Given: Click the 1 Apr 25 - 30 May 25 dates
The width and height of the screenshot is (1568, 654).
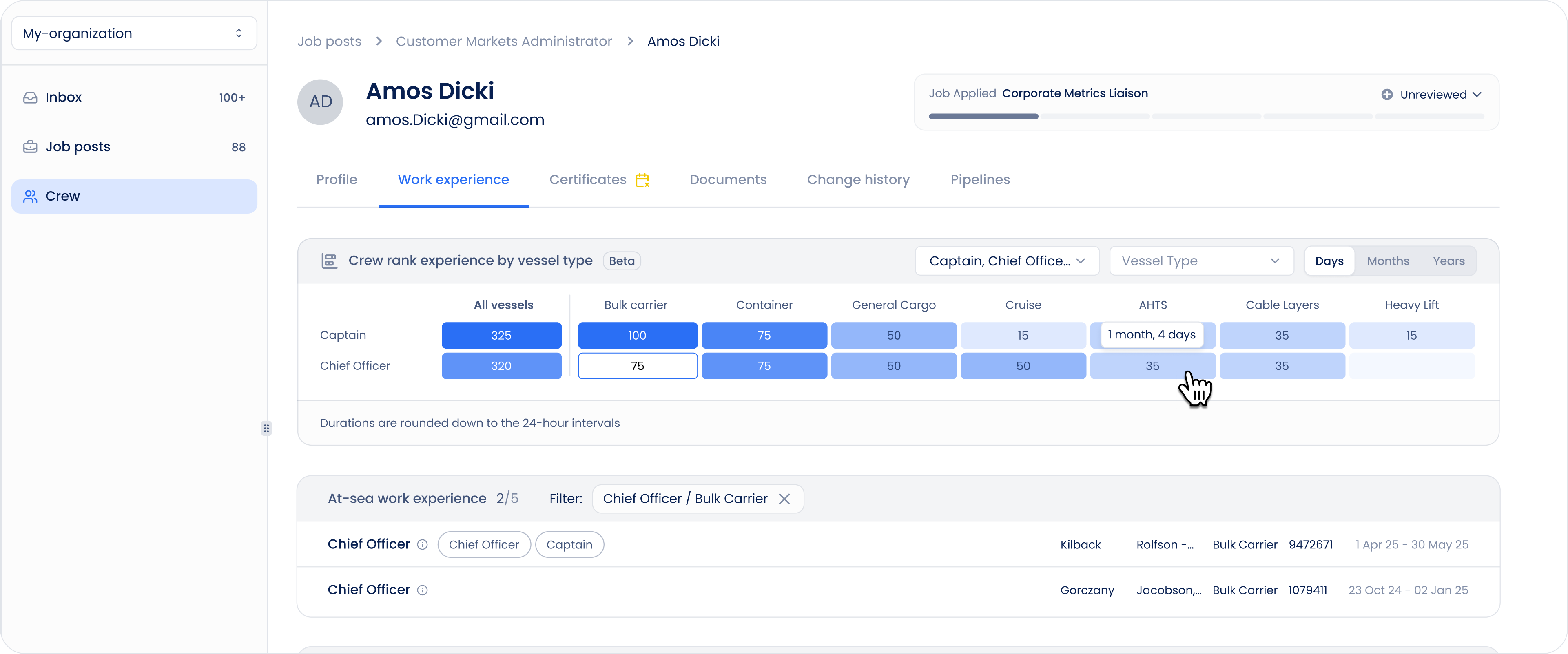Looking at the screenshot, I should [x=1411, y=544].
